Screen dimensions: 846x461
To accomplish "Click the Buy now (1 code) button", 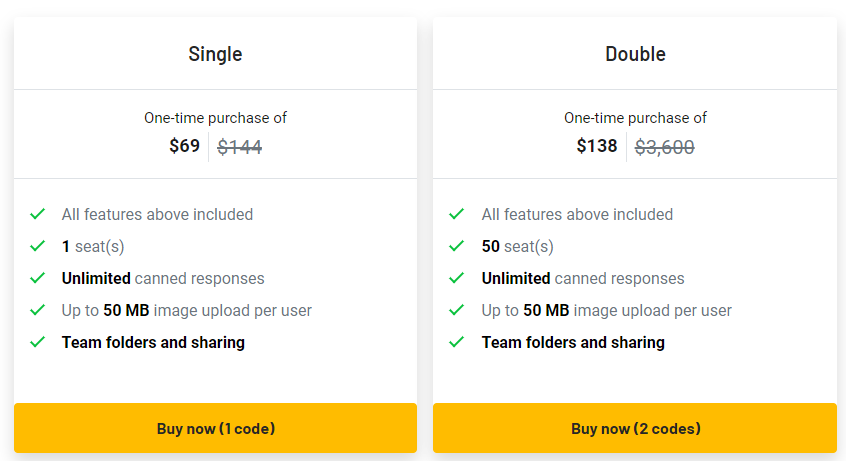I will [215, 428].
